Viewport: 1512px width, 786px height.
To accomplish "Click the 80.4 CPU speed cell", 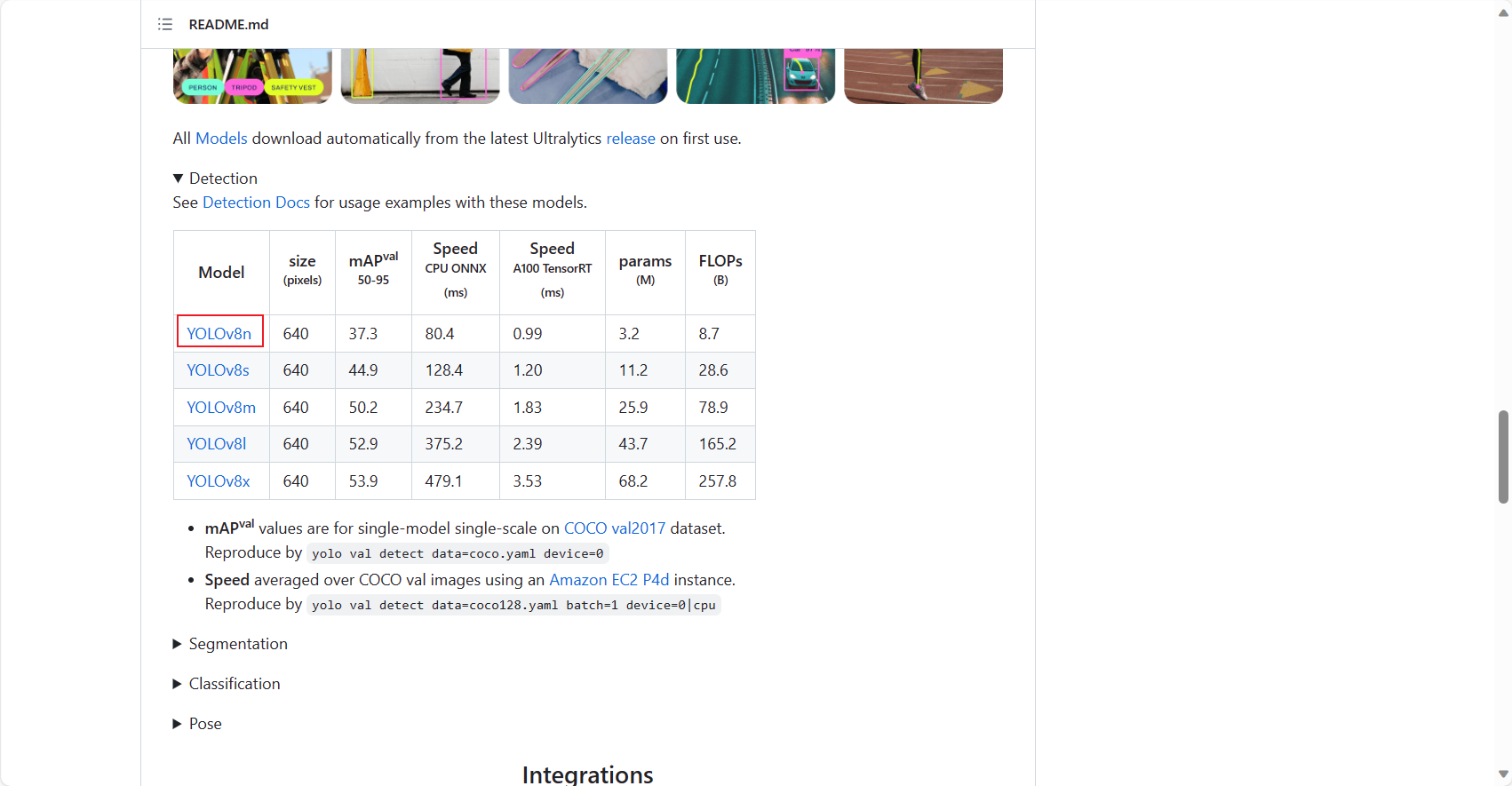I will tap(456, 334).
